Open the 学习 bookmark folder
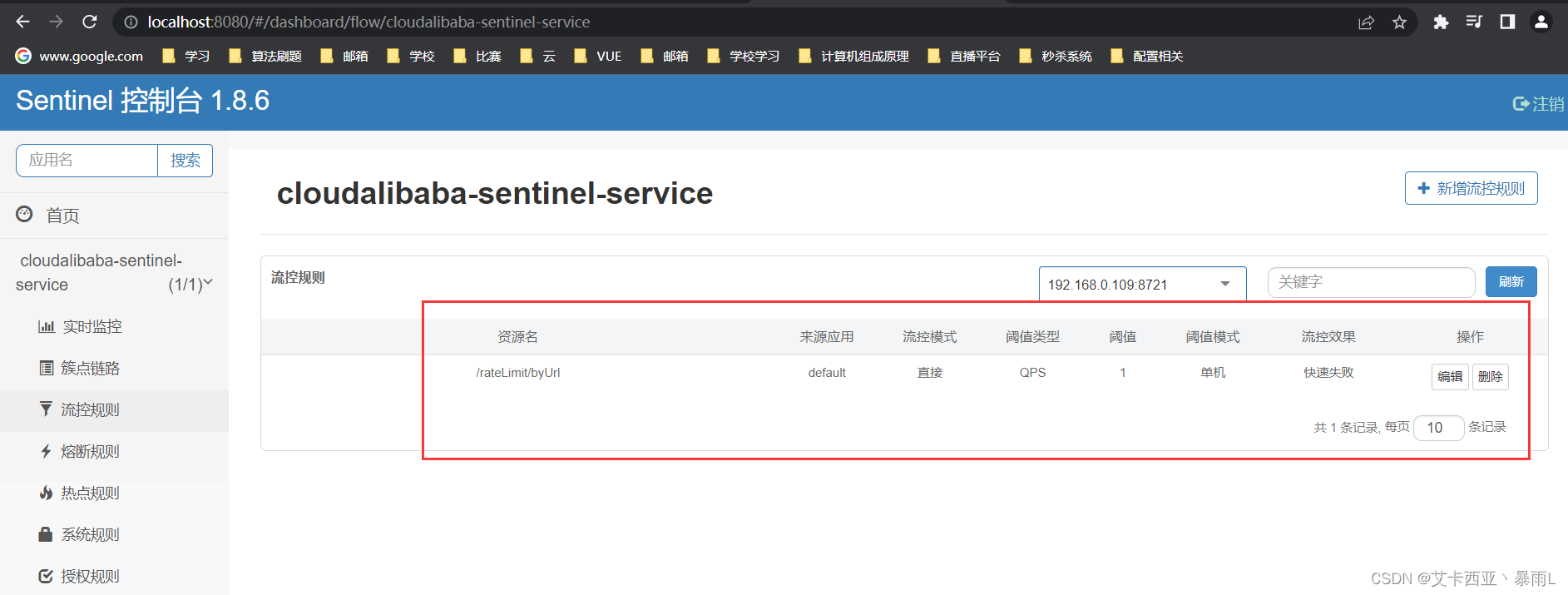This screenshot has width=1568, height=595. coord(185,56)
